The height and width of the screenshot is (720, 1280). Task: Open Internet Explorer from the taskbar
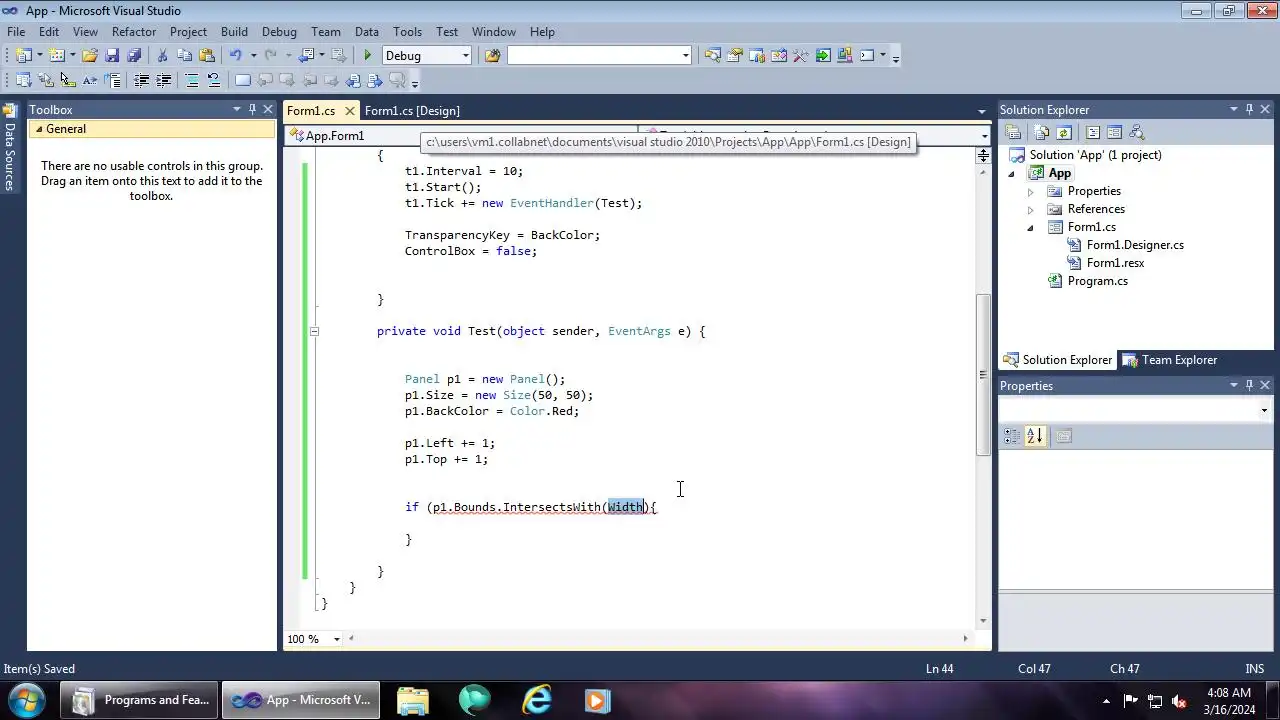(x=537, y=700)
